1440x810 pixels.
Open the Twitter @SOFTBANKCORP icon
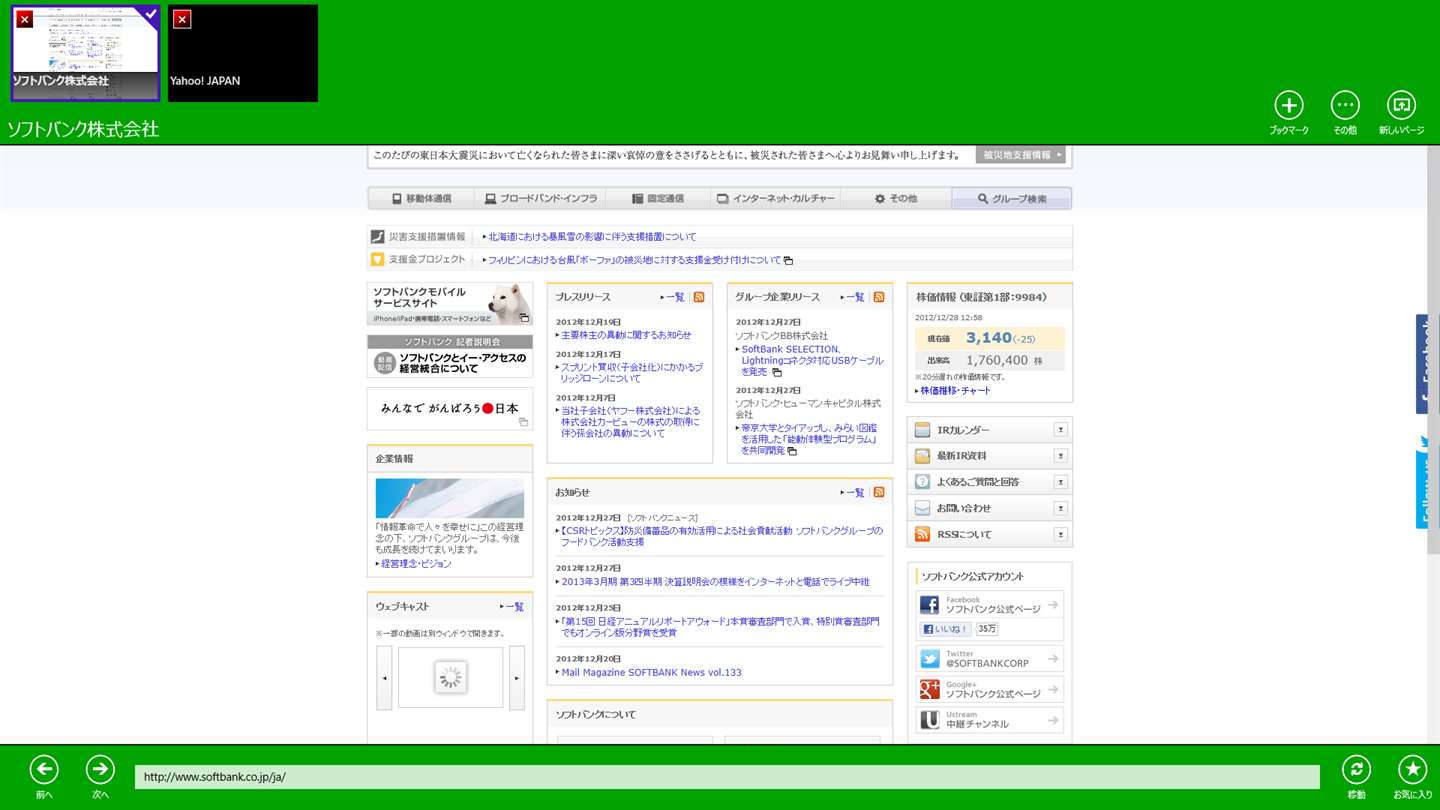(930, 659)
